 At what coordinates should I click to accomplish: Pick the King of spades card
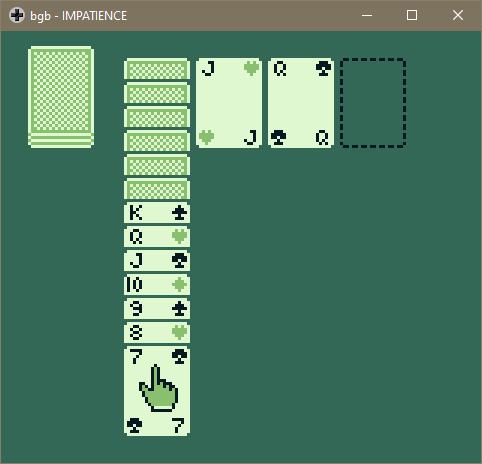[157, 213]
